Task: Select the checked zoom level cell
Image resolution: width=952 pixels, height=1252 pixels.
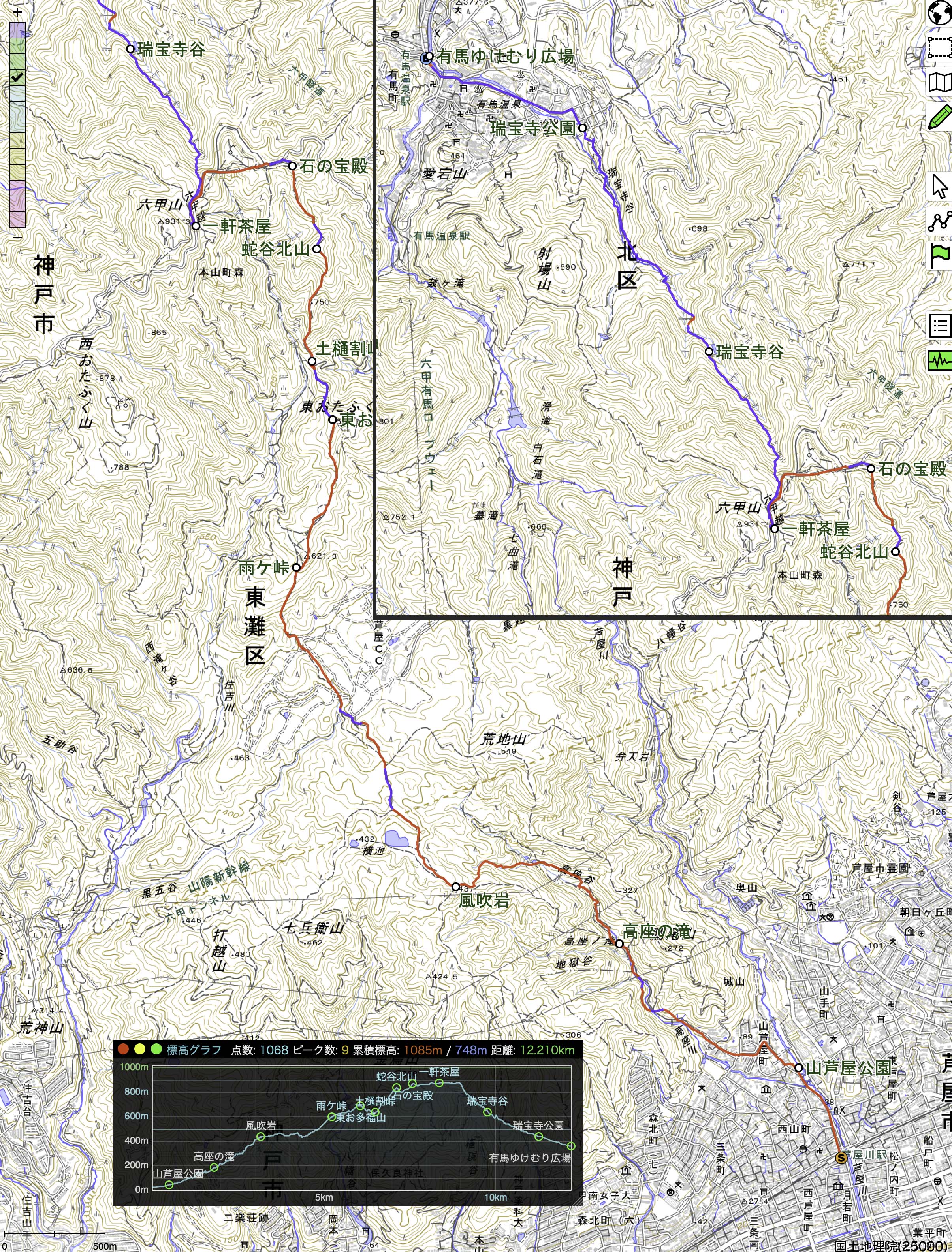Action: [x=17, y=77]
